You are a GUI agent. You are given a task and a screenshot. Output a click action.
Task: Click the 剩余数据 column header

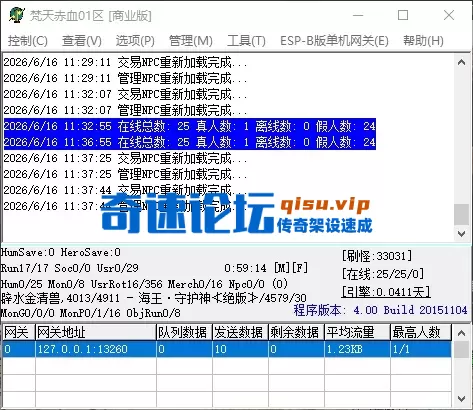click(x=296, y=332)
